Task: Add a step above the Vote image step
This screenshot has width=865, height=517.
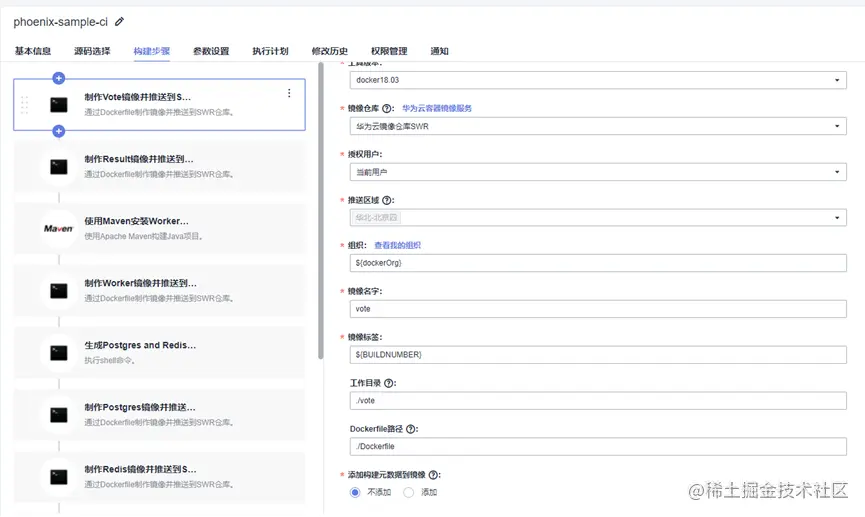Action: tap(58, 78)
